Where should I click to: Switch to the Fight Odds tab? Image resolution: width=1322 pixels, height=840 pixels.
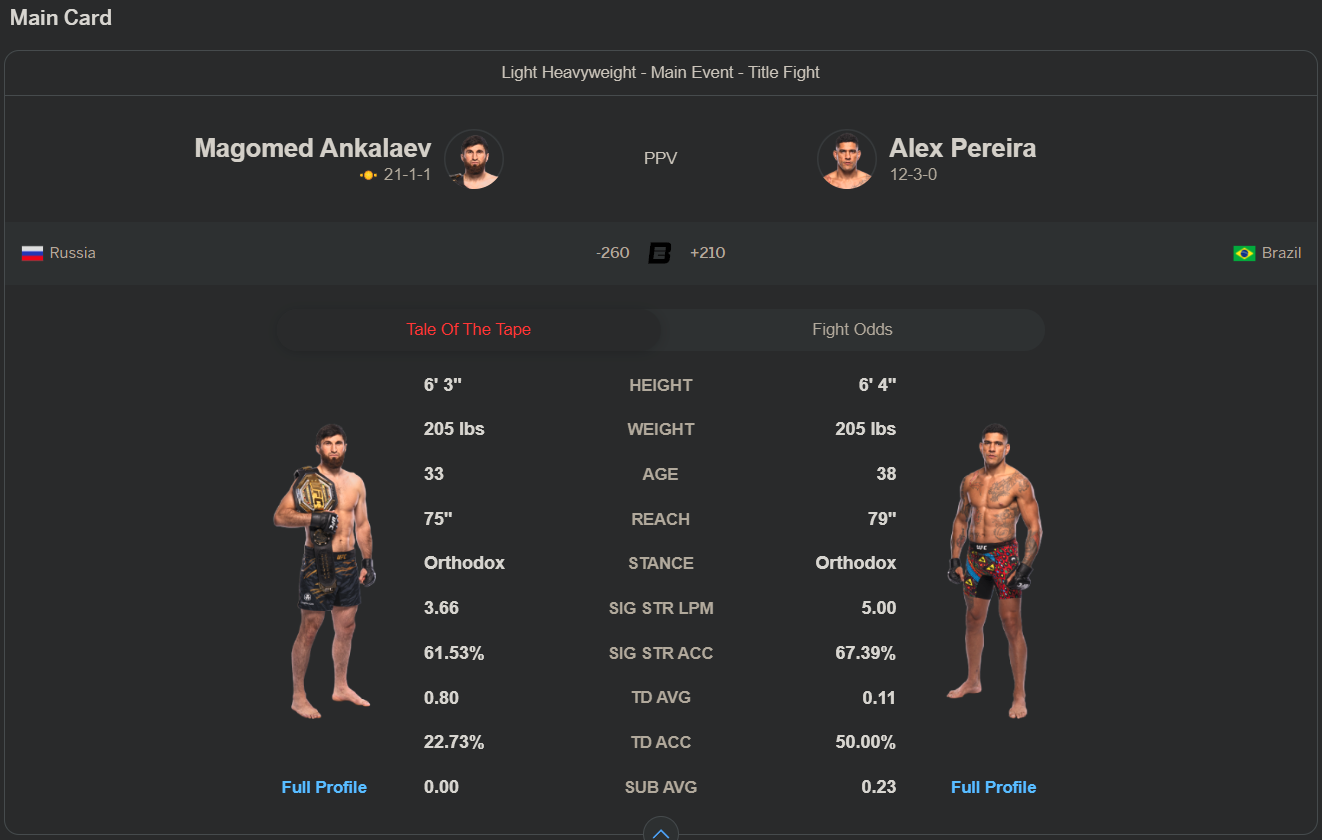point(852,330)
